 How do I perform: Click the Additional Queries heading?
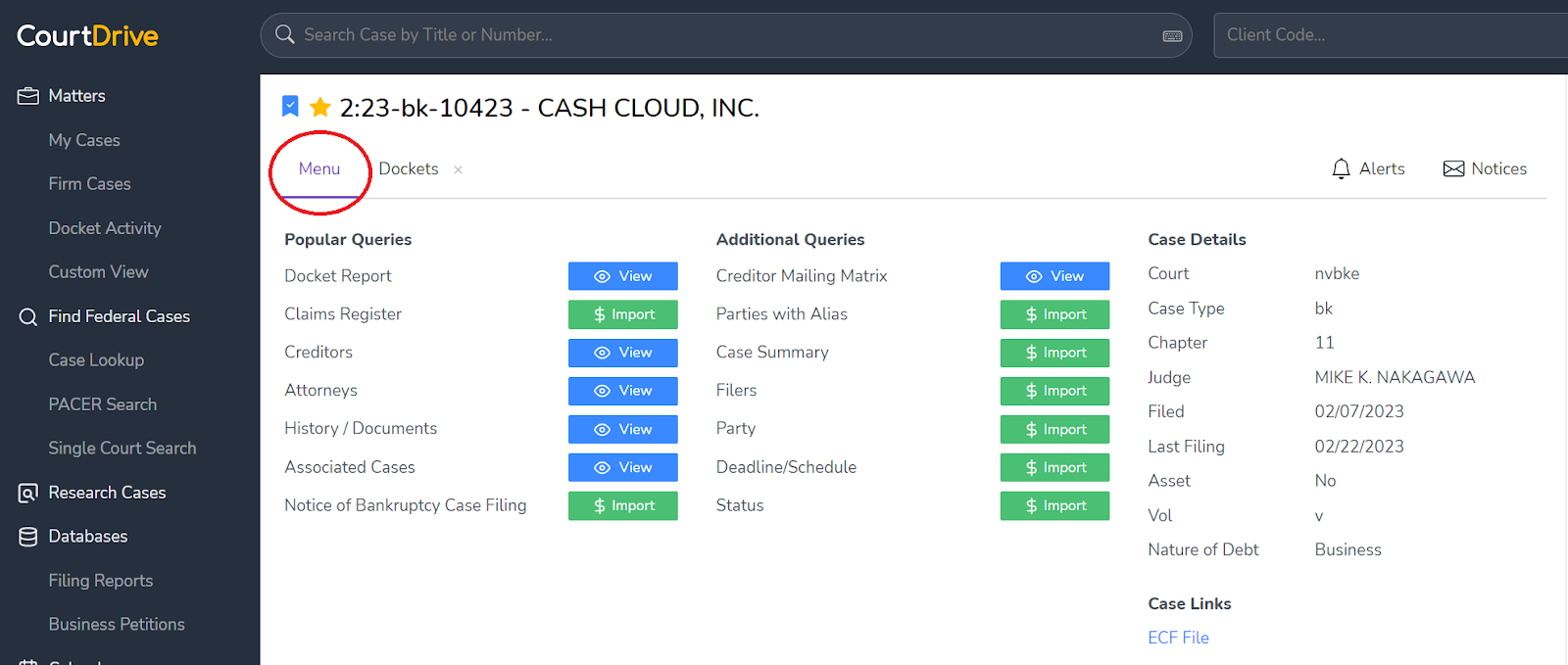coord(790,239)
